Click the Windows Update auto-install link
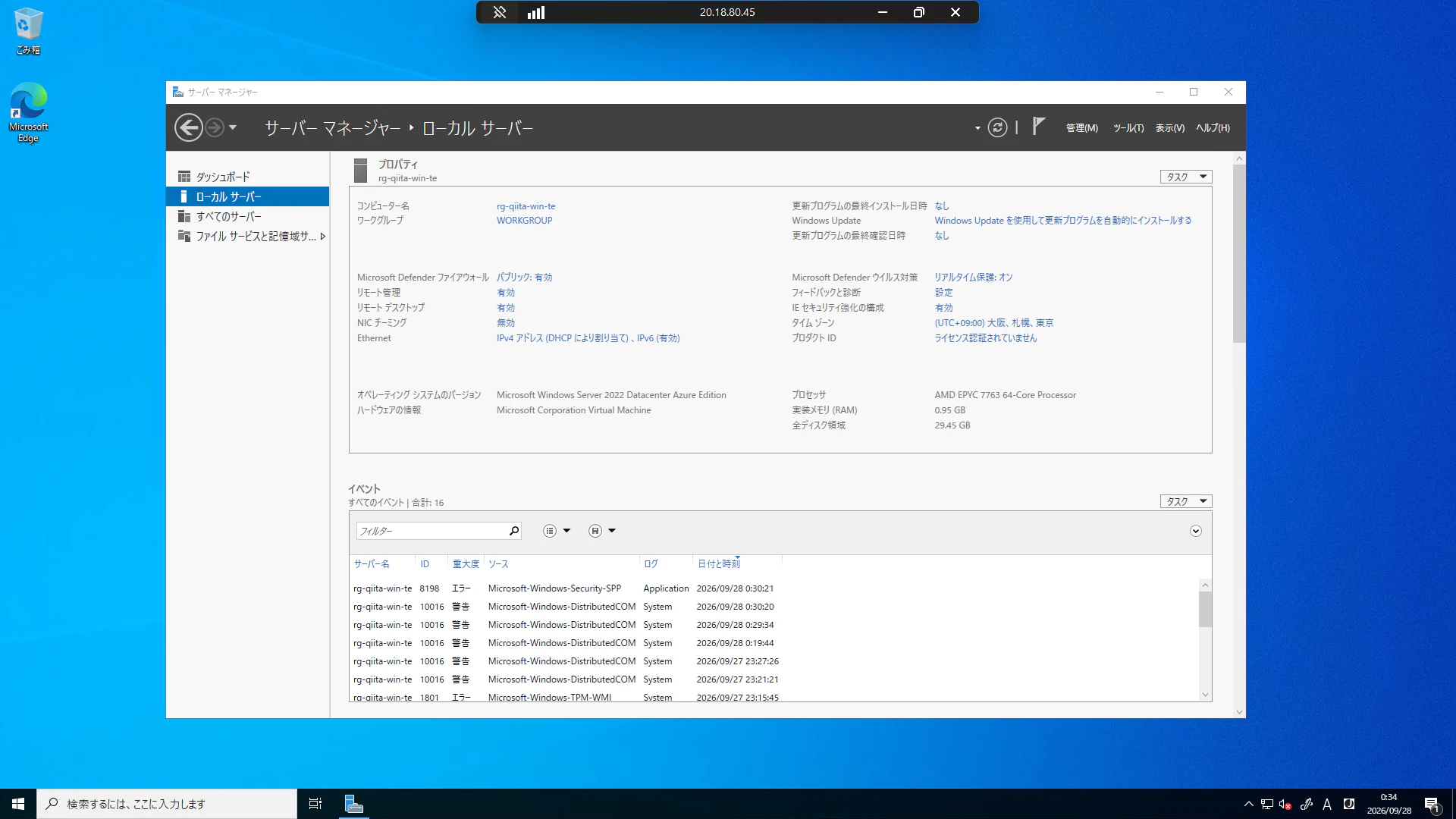This screenshot has height=819, width=1456. 1062,221
